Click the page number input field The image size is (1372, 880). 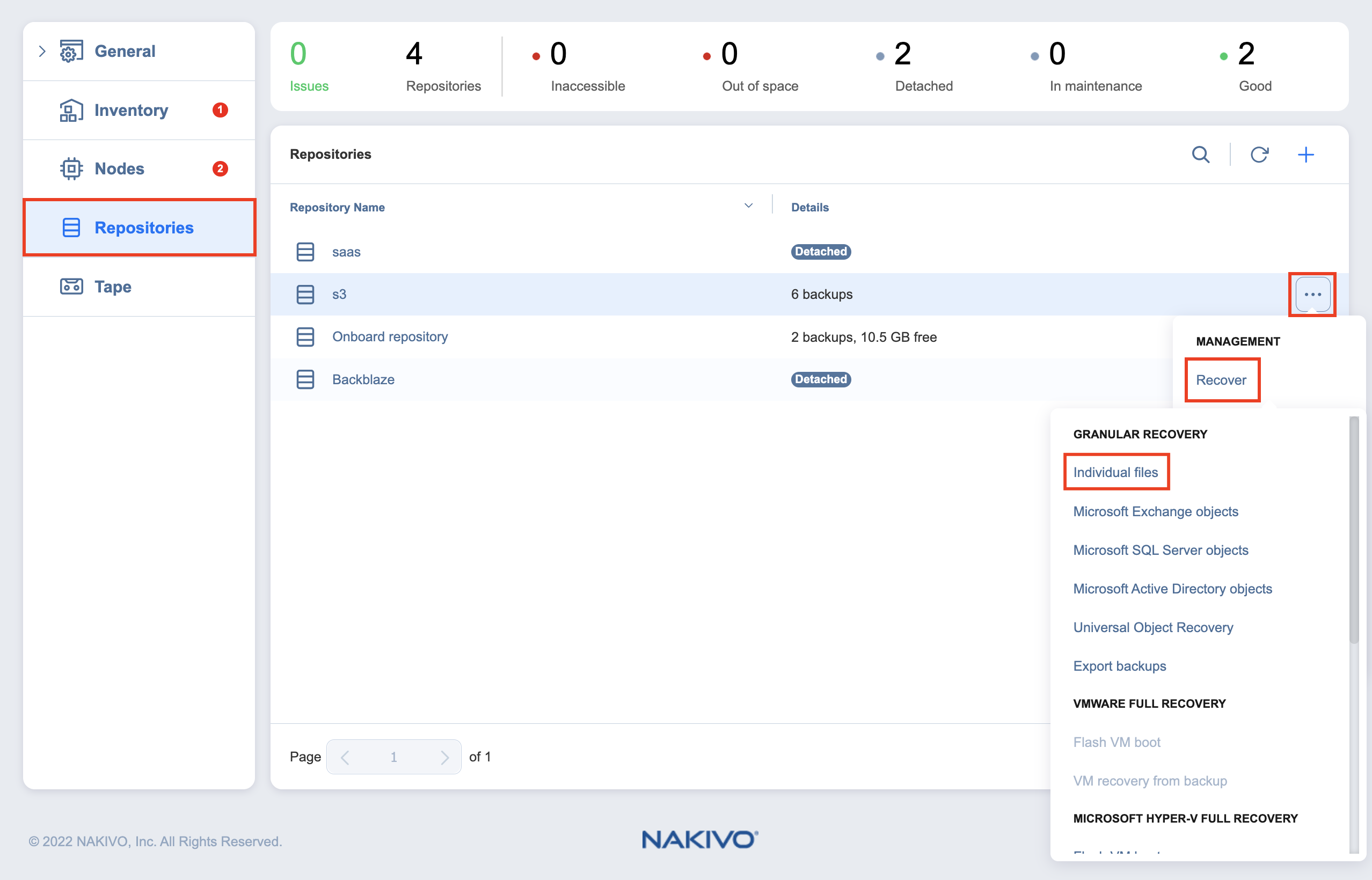394,757
